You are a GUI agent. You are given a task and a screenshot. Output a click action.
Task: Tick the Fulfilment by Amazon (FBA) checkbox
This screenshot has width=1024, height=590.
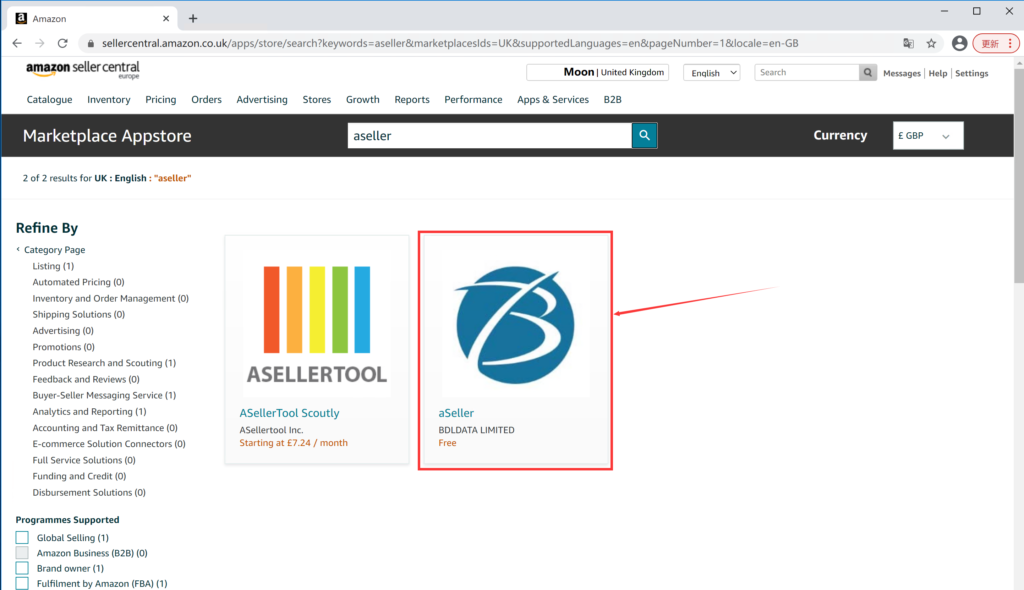tap(22, 583)
